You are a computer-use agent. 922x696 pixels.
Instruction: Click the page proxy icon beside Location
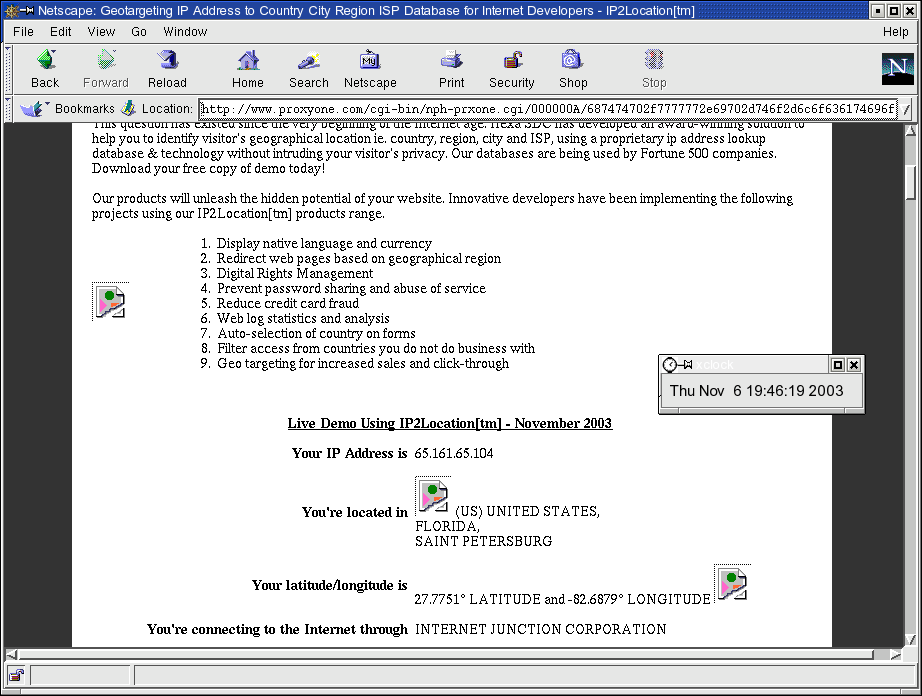(x=128, y=108)
